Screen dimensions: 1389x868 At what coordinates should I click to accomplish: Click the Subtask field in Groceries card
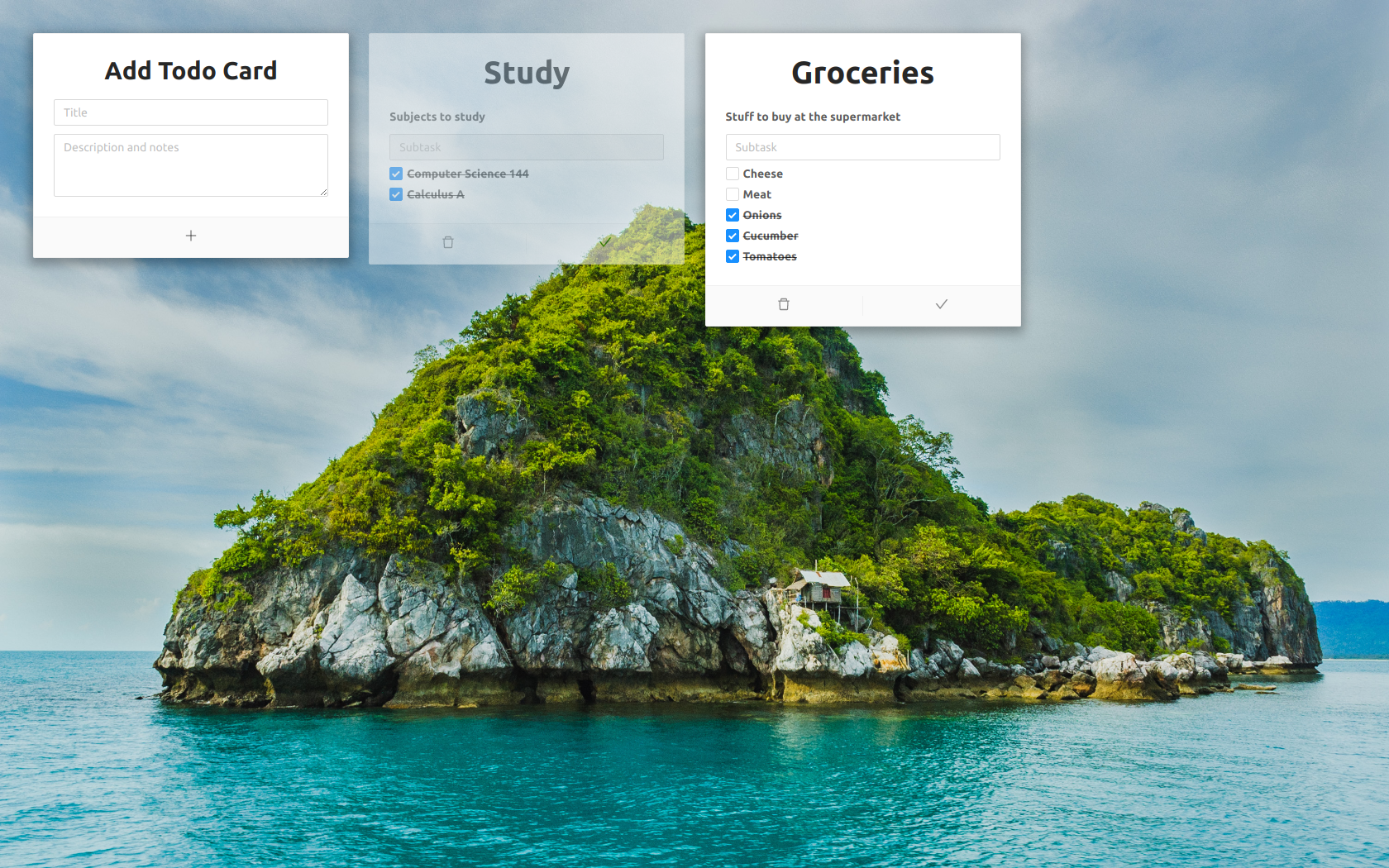[x=862, y=147]
